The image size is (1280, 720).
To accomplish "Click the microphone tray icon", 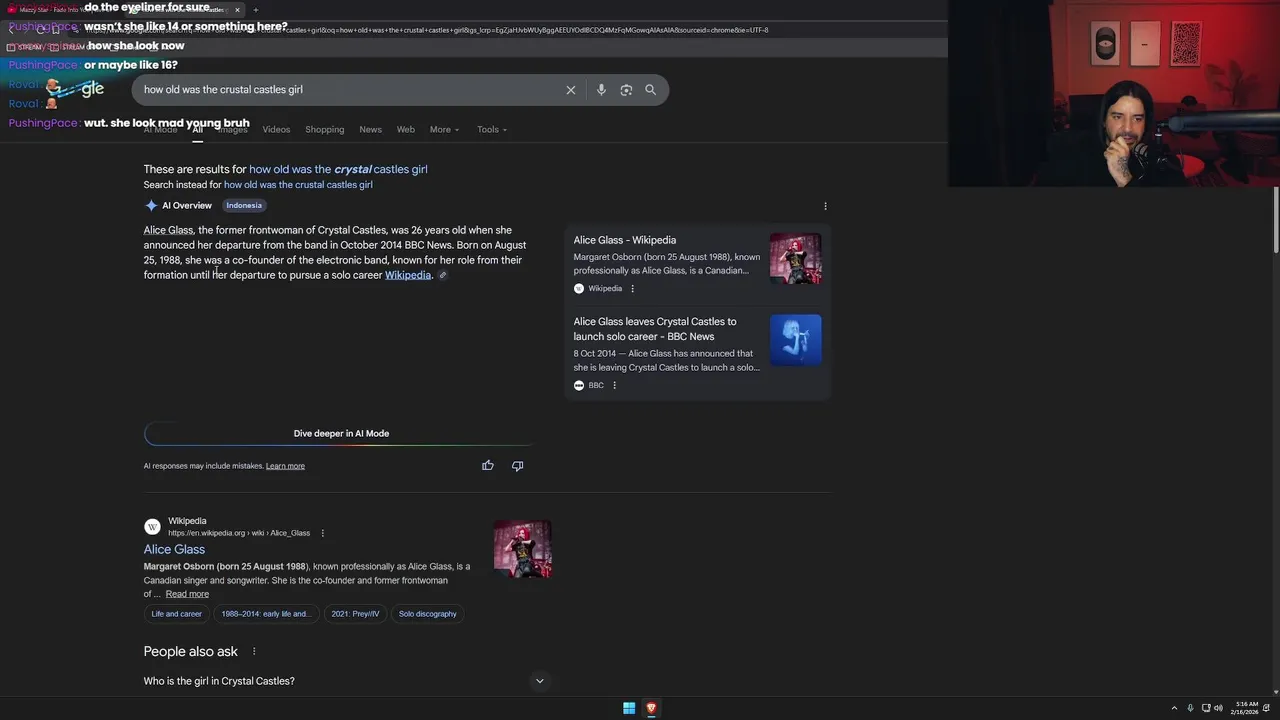I will click(1190, 708).
